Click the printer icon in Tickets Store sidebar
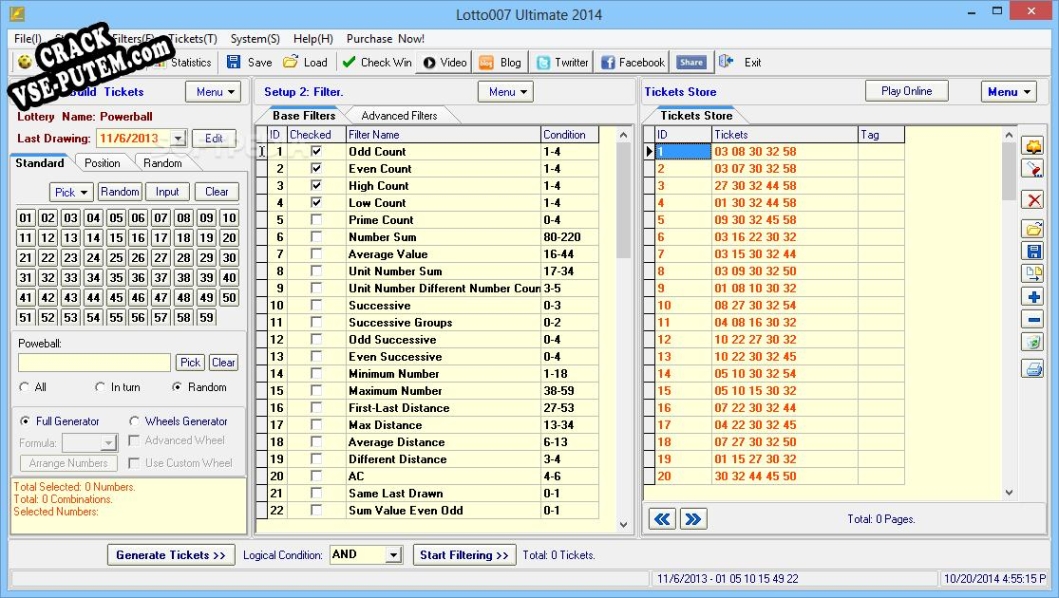 [x=1033, y=369]
